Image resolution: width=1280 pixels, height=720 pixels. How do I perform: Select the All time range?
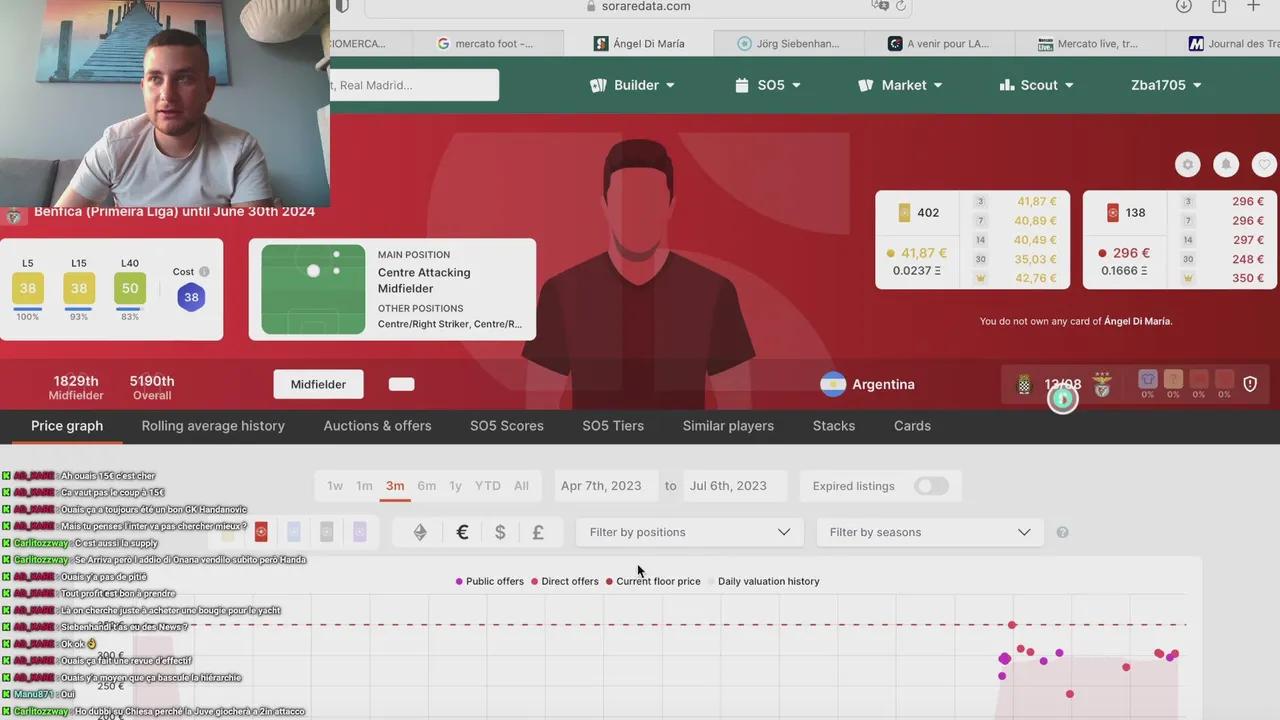(x=521, y=486)
